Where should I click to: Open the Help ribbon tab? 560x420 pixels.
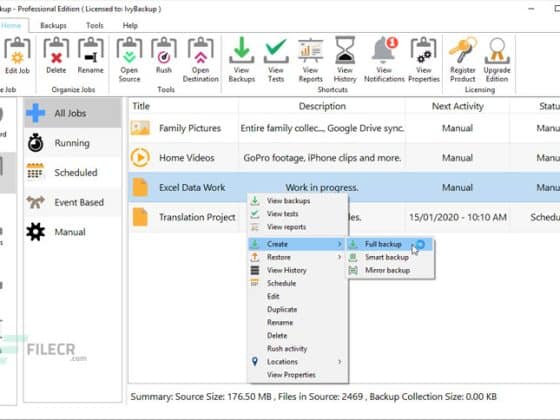pyautogui.click(x=130, y=25)
